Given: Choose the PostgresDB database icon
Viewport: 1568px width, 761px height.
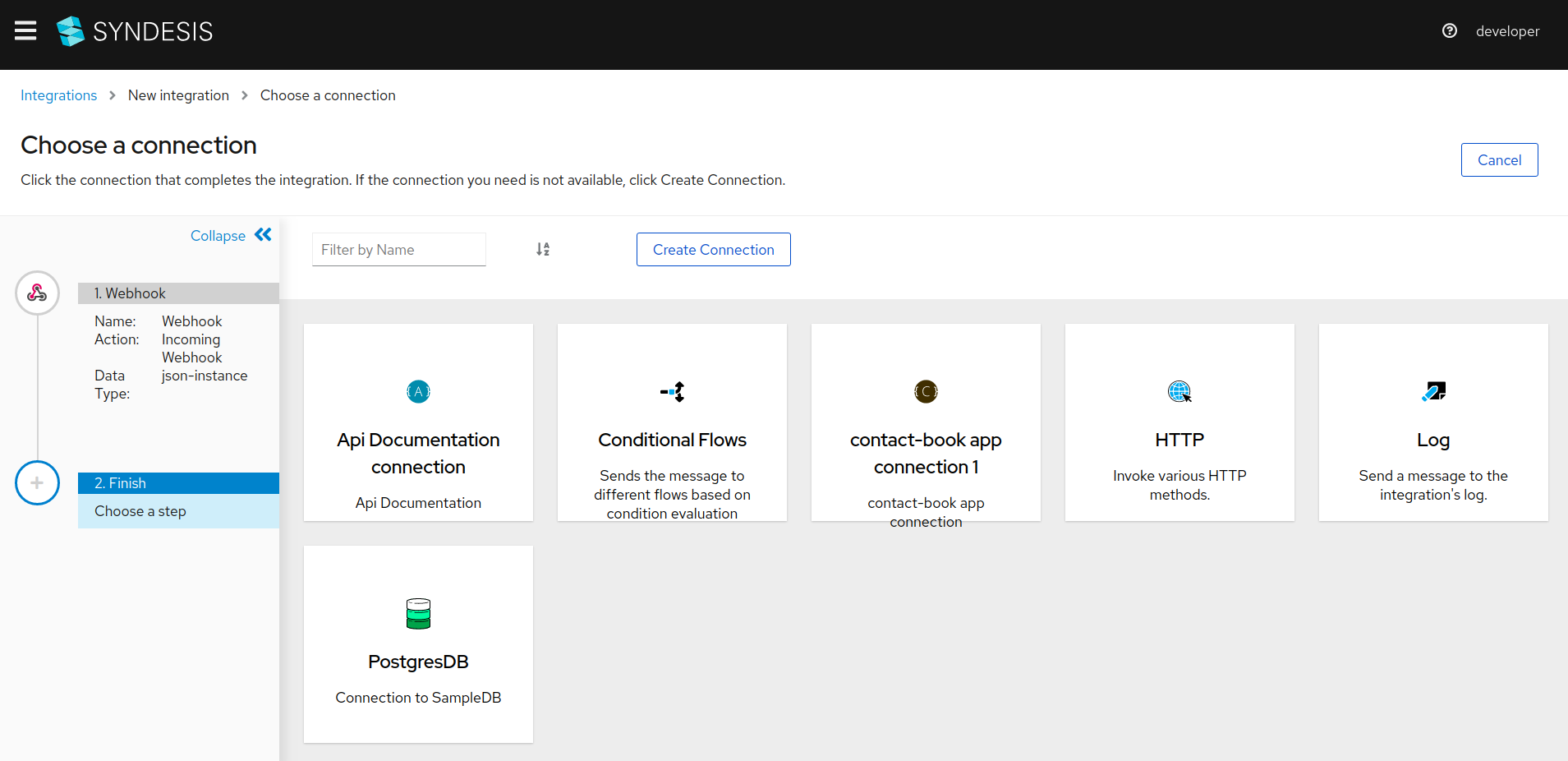Looking at the screenshot, I should coord(418,614).
